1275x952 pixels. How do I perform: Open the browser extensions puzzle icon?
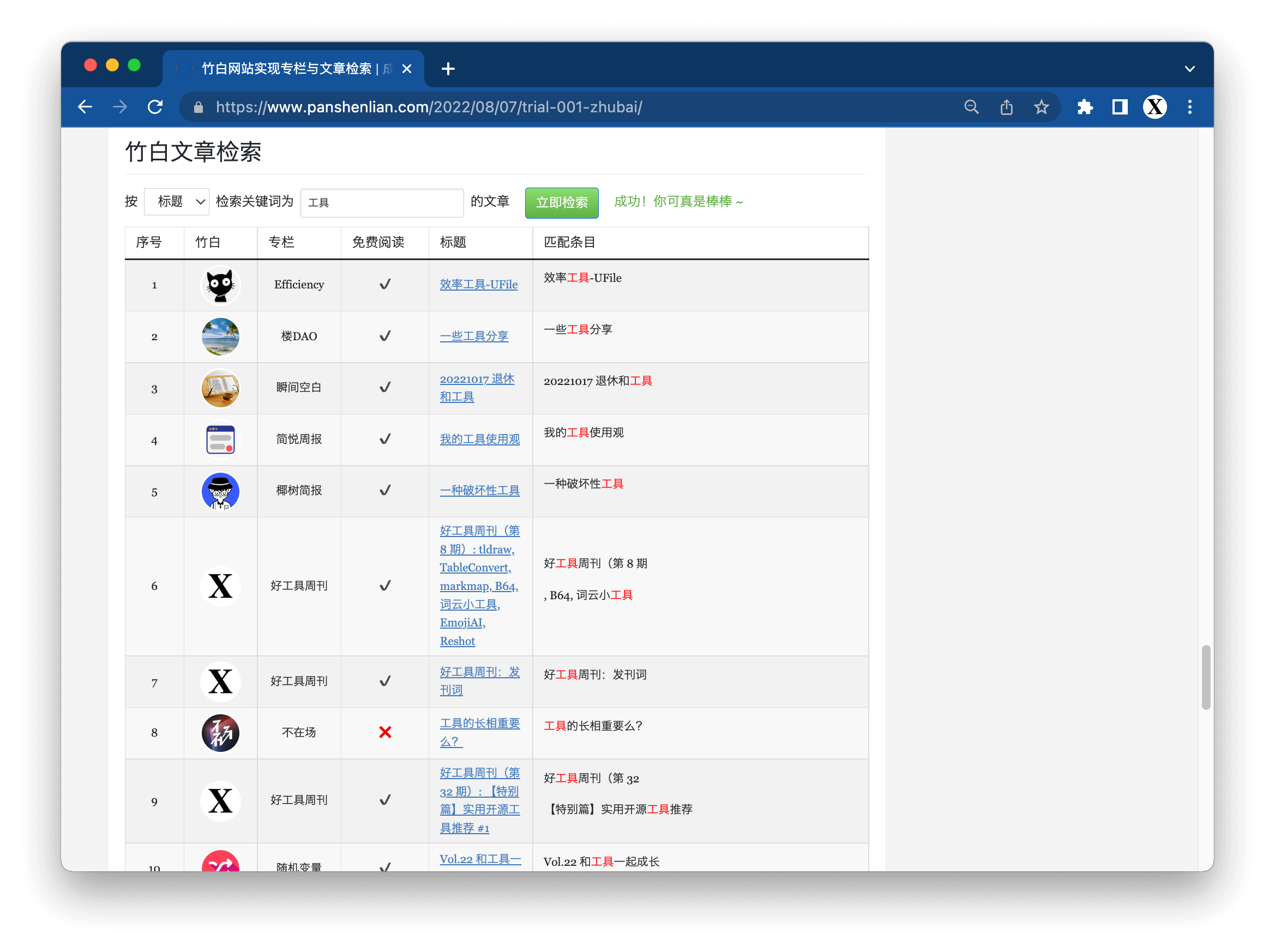pyautogui.click(x=1085, y=107)
